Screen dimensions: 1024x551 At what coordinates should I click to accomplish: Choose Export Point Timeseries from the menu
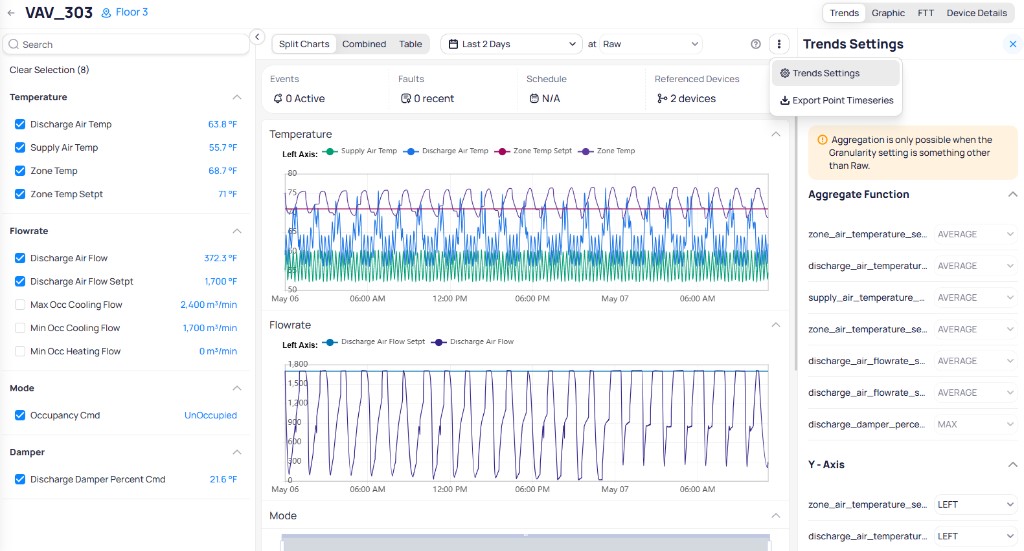[836, 101]
